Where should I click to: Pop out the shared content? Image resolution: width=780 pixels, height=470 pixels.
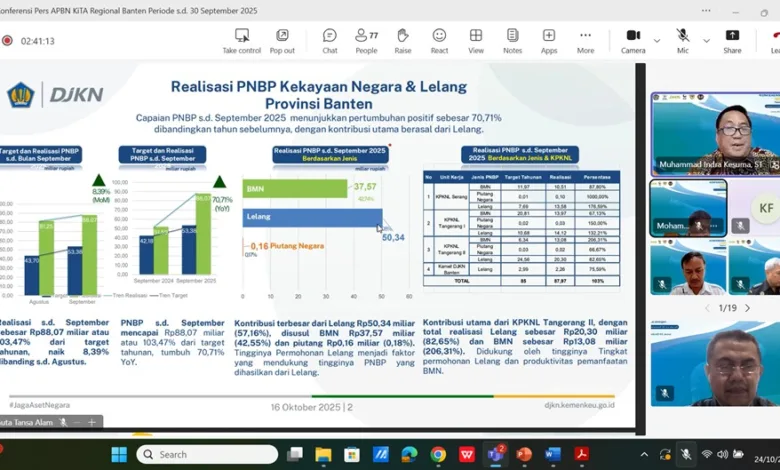point(282,39)
